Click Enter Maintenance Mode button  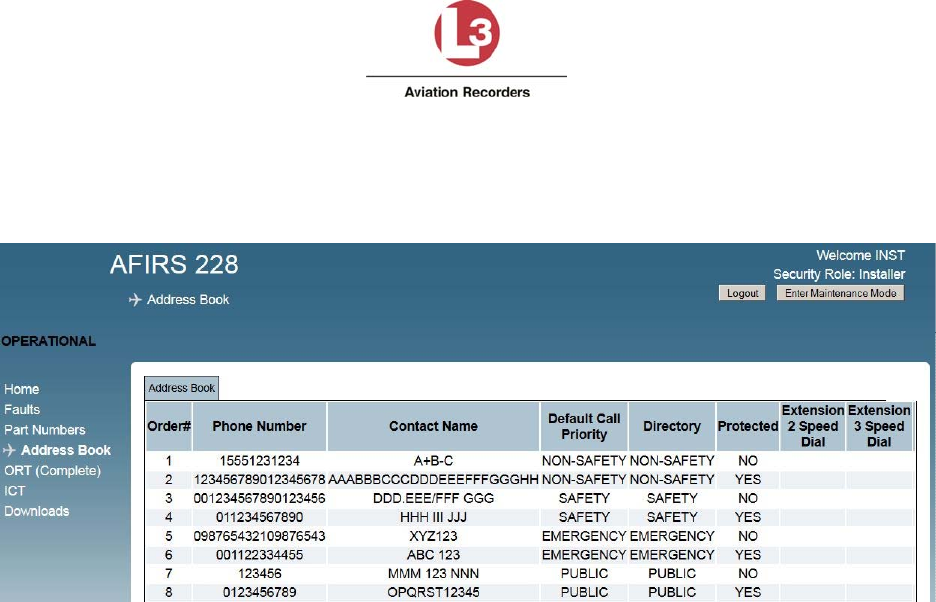[840, 293]
